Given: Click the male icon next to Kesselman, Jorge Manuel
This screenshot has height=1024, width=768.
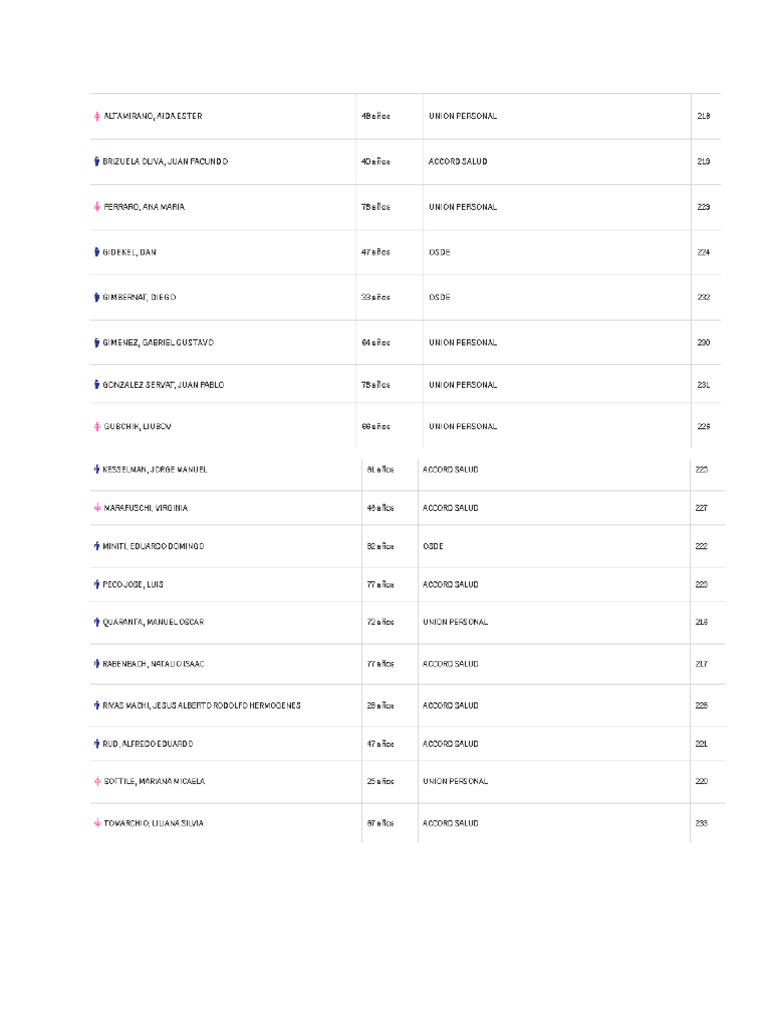Looking at the screenshot, I should (96, 469).
